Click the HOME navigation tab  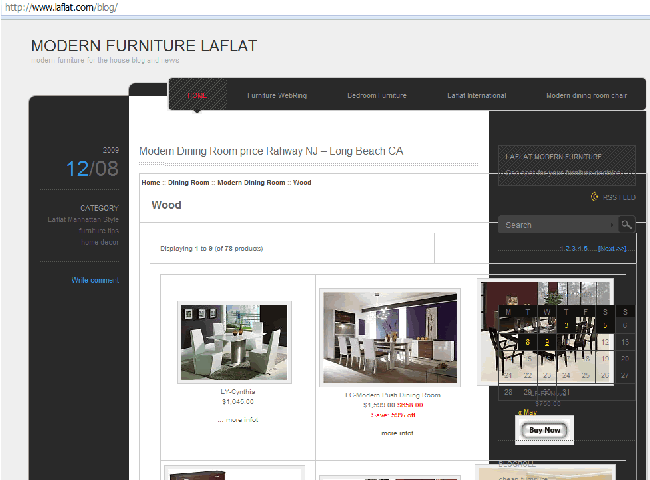click(197, 95)
